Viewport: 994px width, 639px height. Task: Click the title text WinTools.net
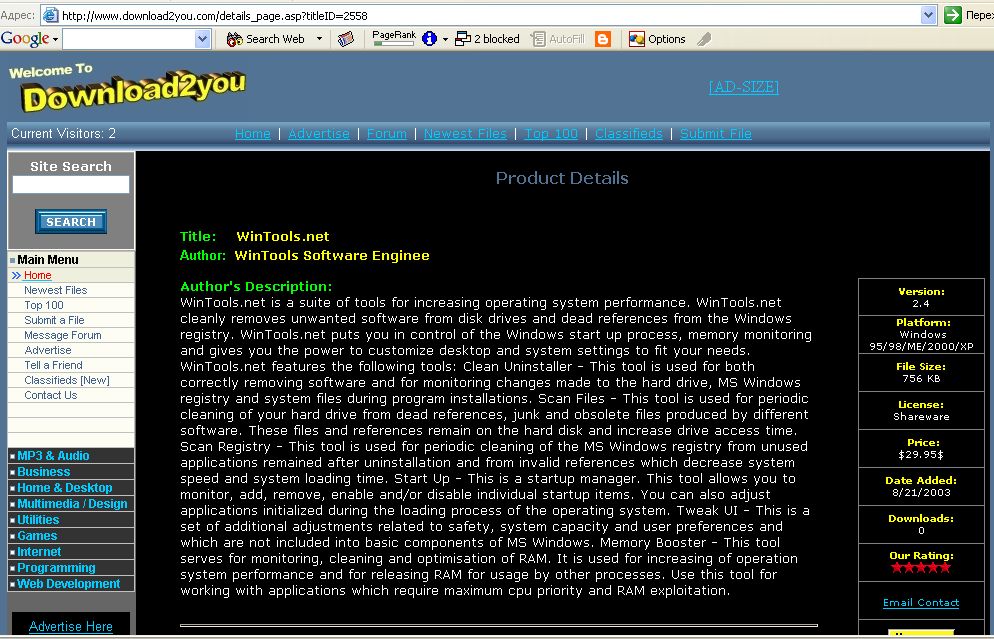(283, 236)
